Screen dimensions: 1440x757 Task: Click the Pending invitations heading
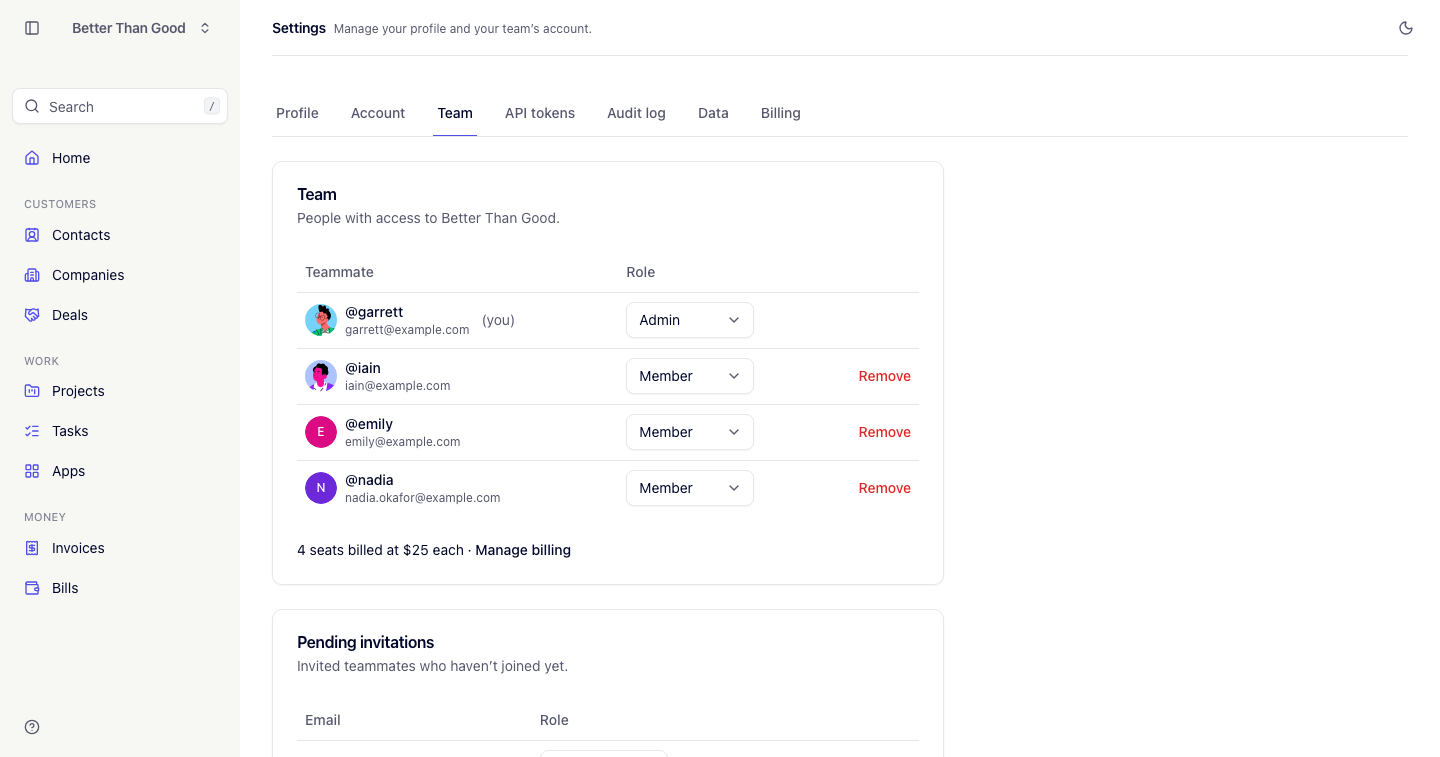pyautogui.click(x=366, y=642)
